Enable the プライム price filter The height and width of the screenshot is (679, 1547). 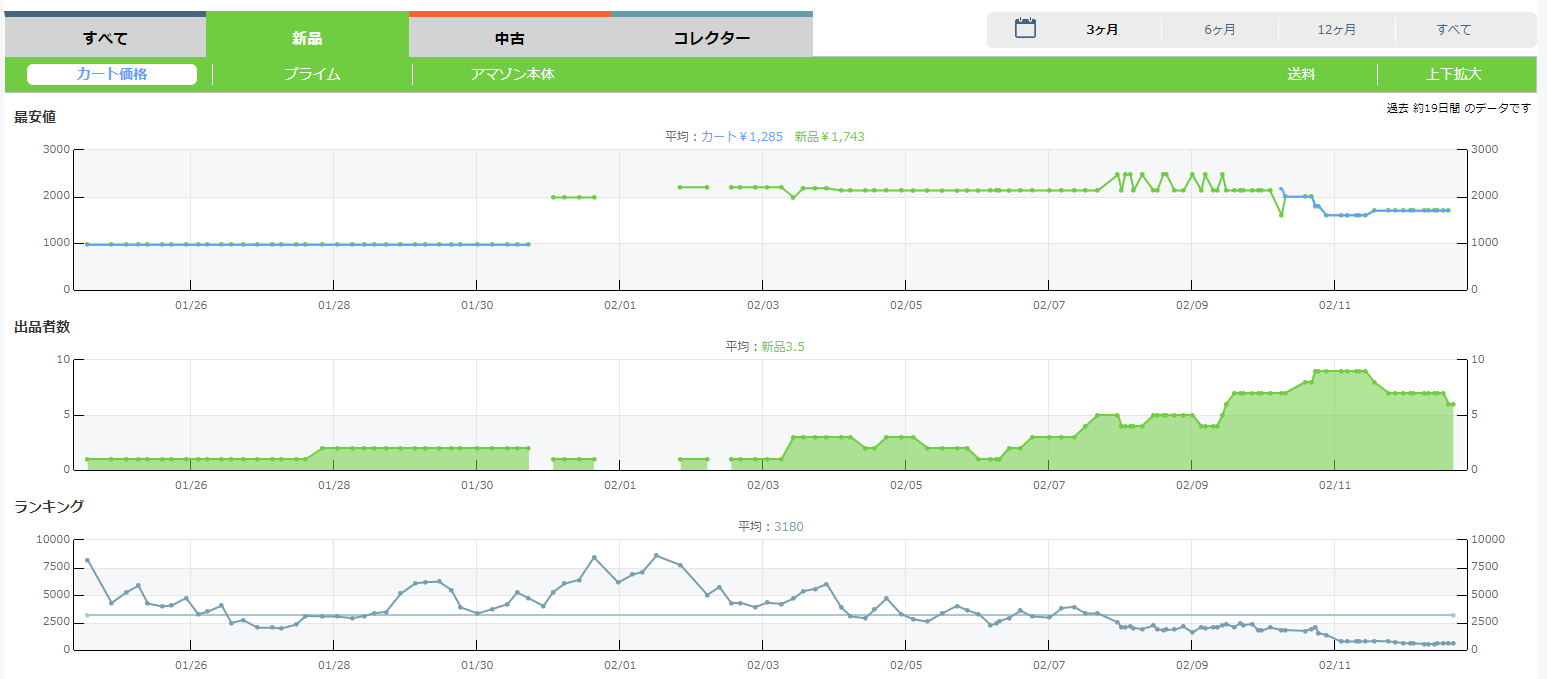[312, 74]
